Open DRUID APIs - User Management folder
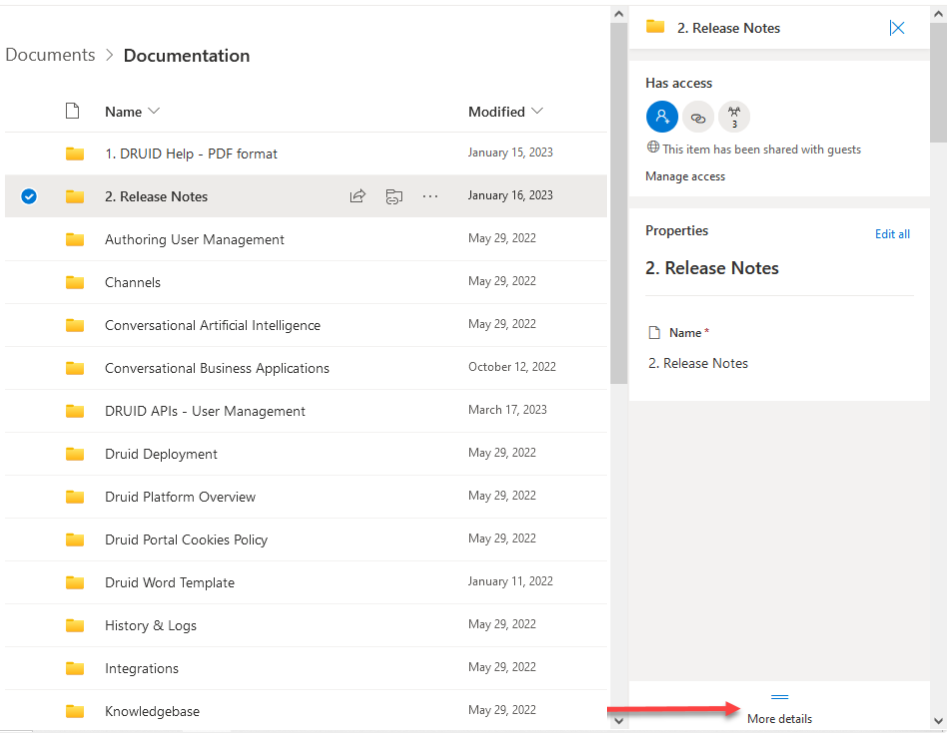This screenshot has height=735, width=947. [x=205, y=411]
